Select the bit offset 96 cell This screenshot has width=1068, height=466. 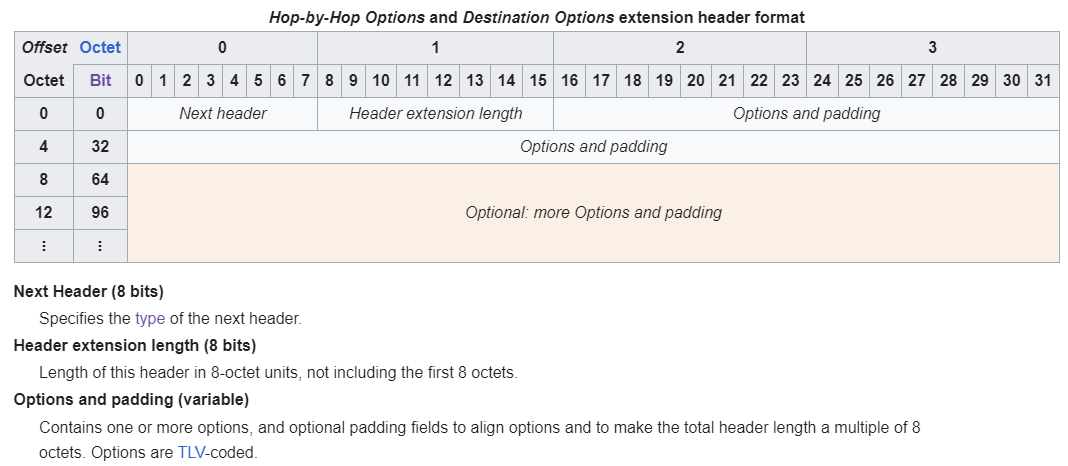[100, 212]
